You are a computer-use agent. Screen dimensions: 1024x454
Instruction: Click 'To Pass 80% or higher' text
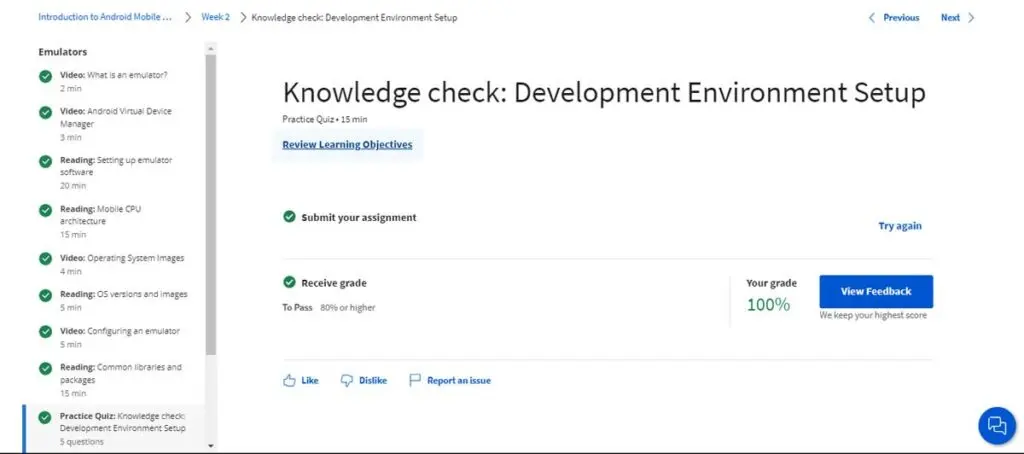tap(328, 308)
